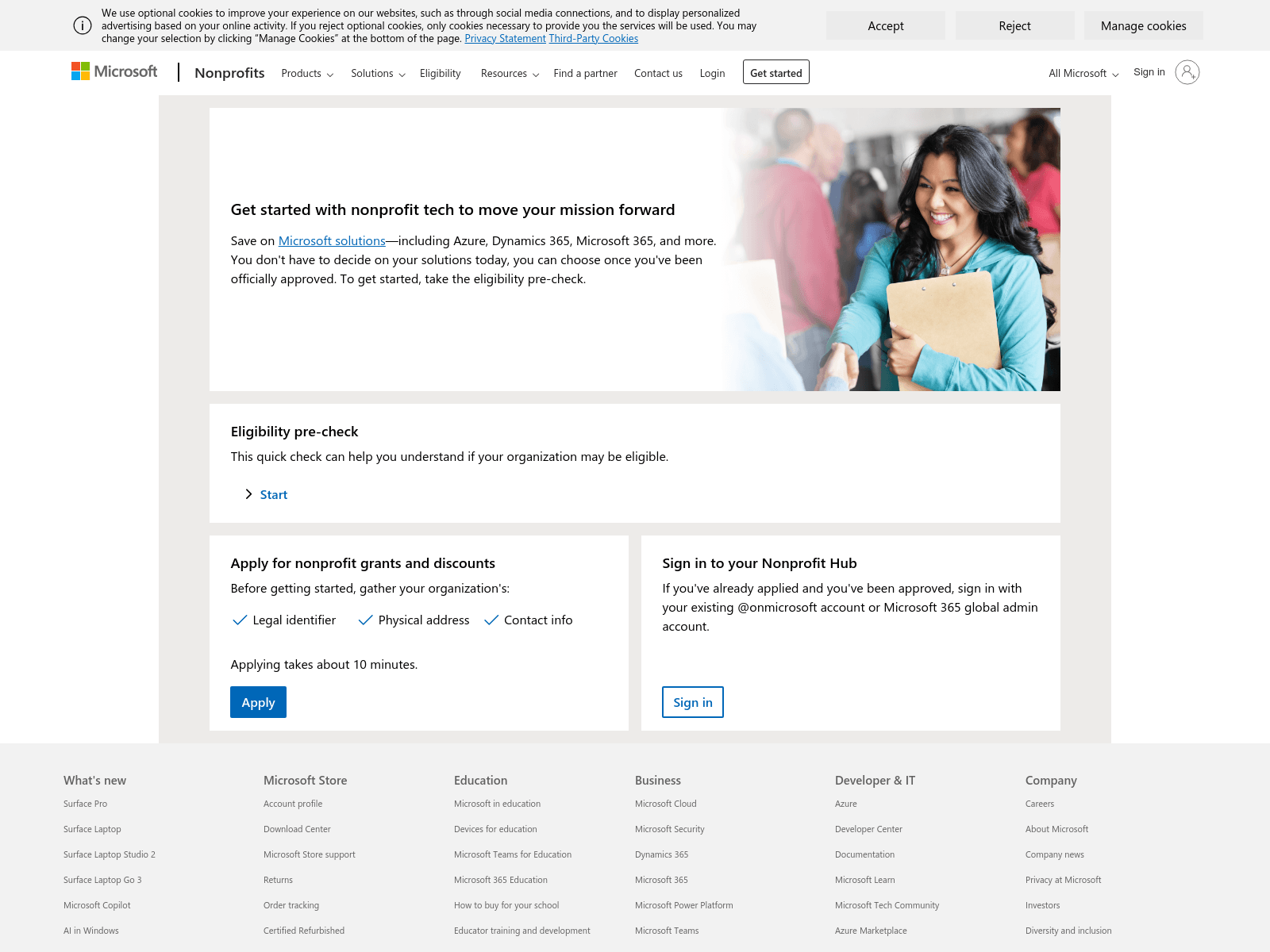Screen dimensions: 1270x952
Task: Click the blue Apply button
Action: point(258,702)
